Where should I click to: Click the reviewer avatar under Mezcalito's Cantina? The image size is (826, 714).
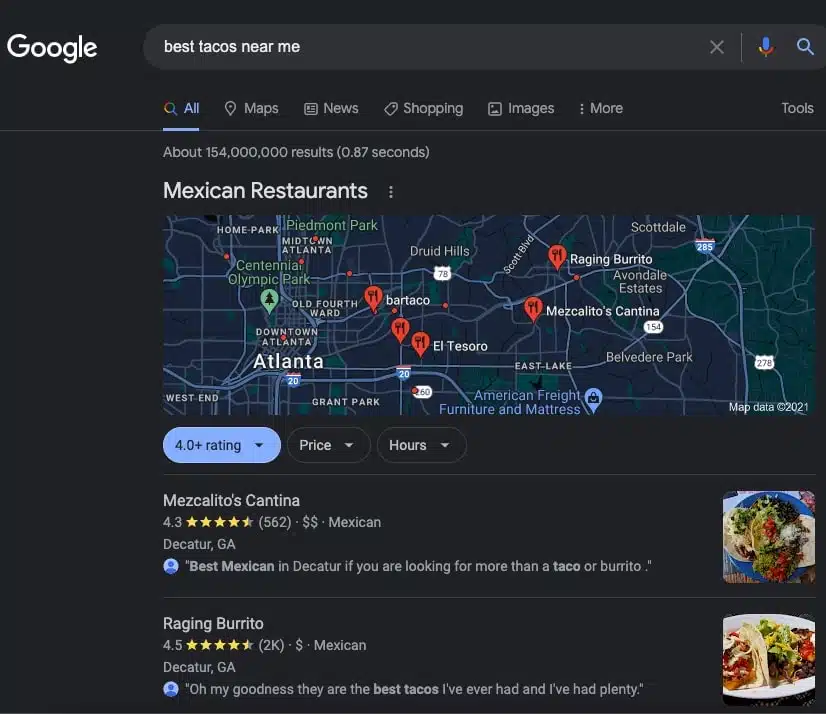(x=171, y=566)
